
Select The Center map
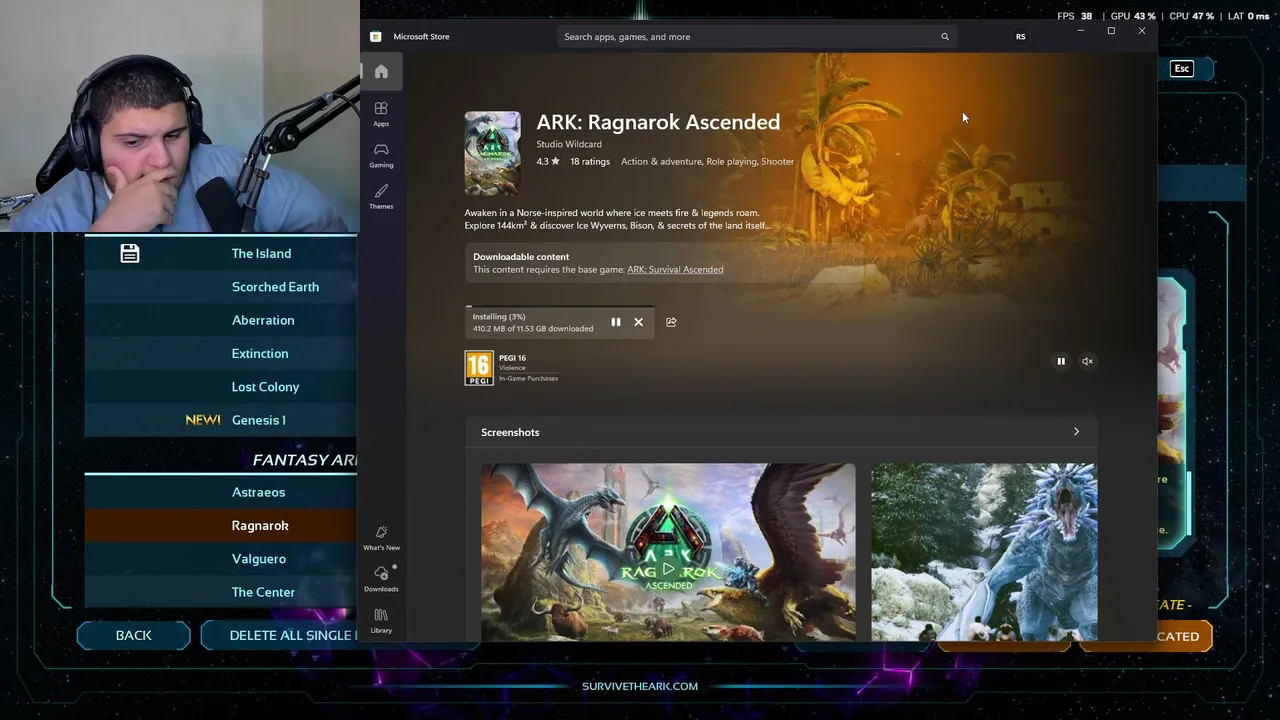[263, 592]
